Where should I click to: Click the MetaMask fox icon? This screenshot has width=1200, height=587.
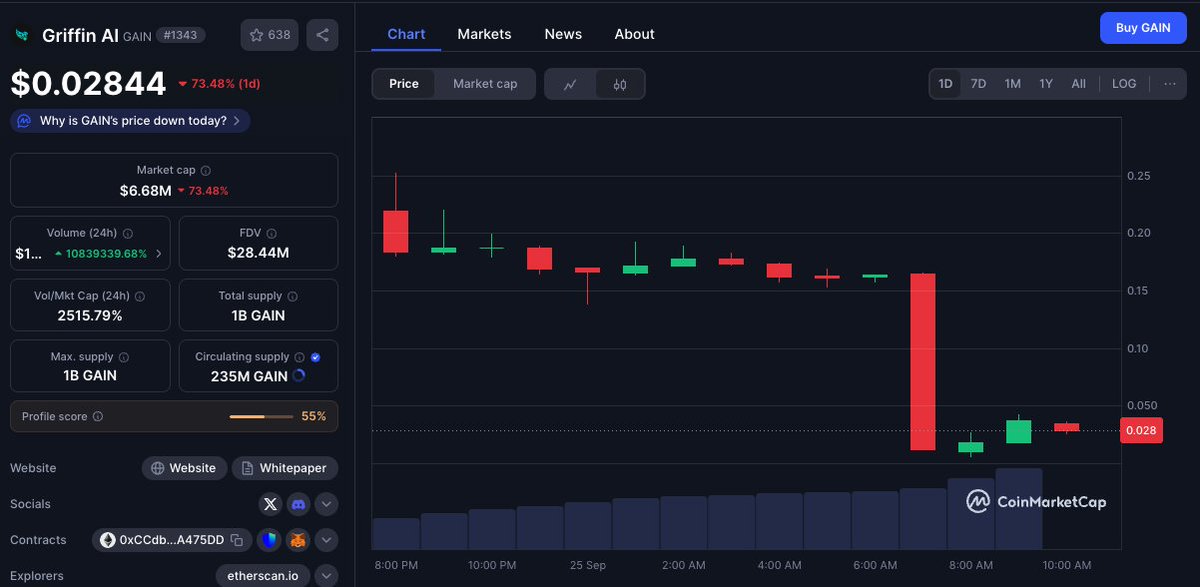click(x=298, y=540)
